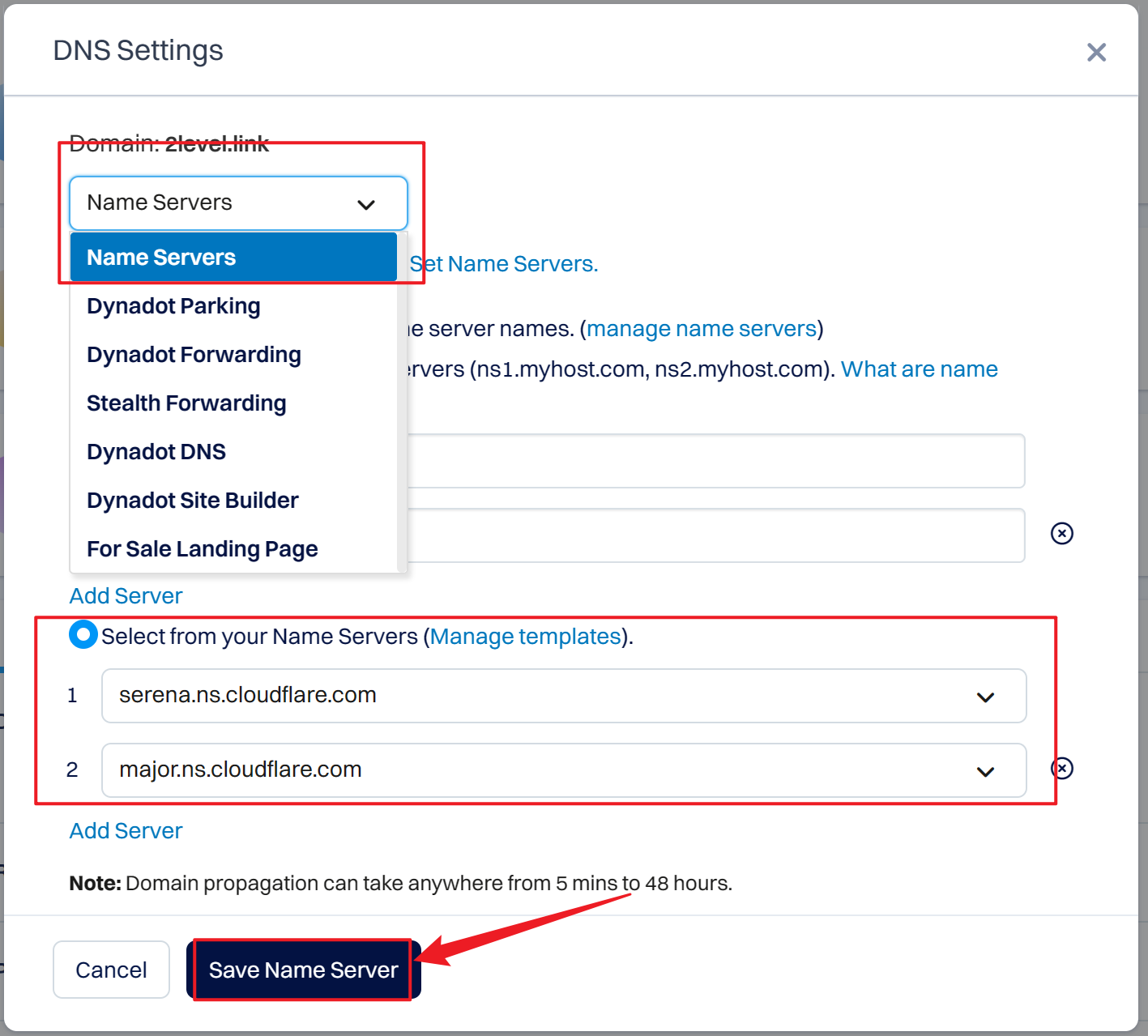Open the 'manage name servers' link
The image size is (1148, 1036).
click(x=702, y=329)
